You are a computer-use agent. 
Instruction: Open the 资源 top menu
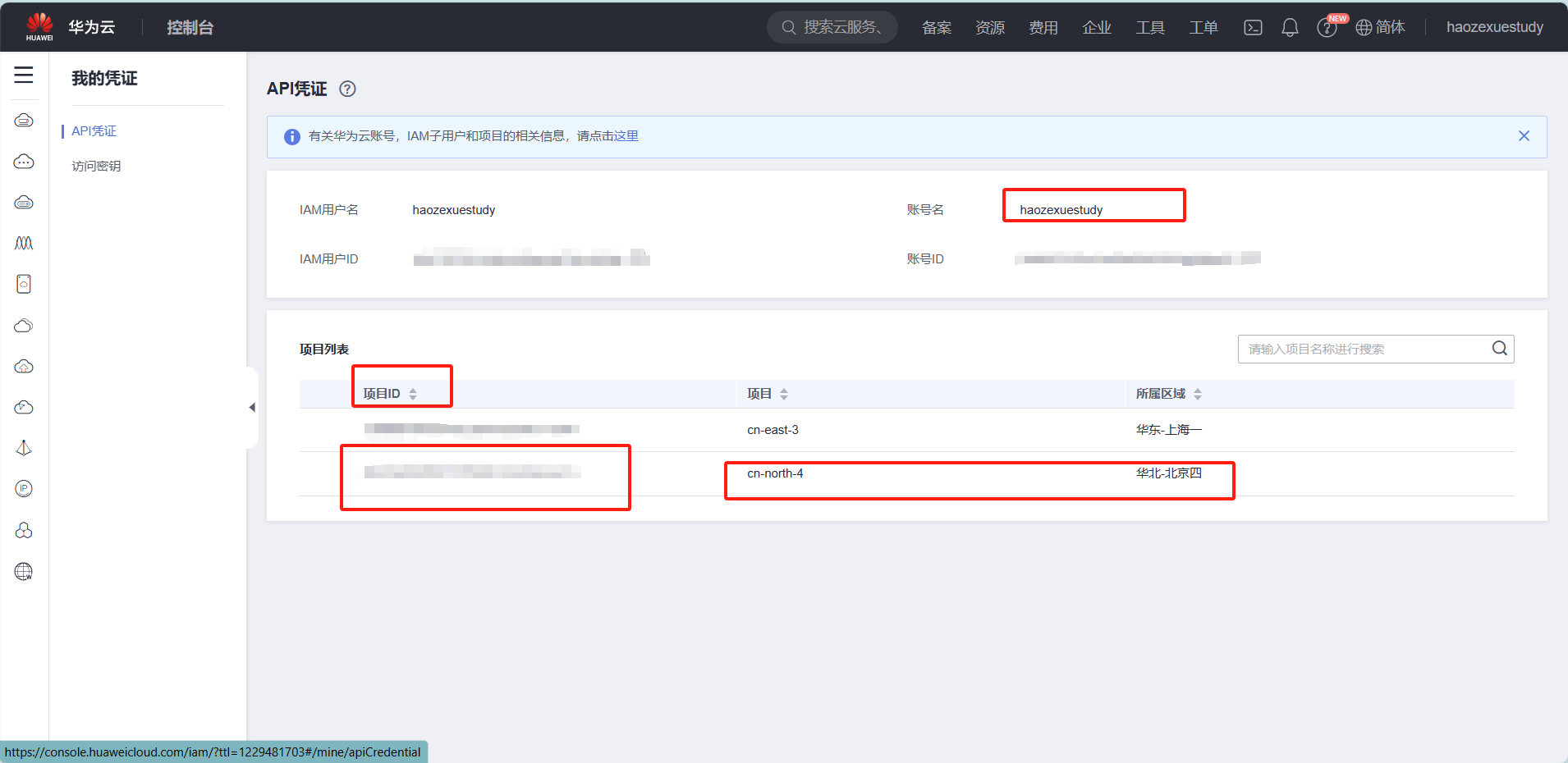click(989, 28)
